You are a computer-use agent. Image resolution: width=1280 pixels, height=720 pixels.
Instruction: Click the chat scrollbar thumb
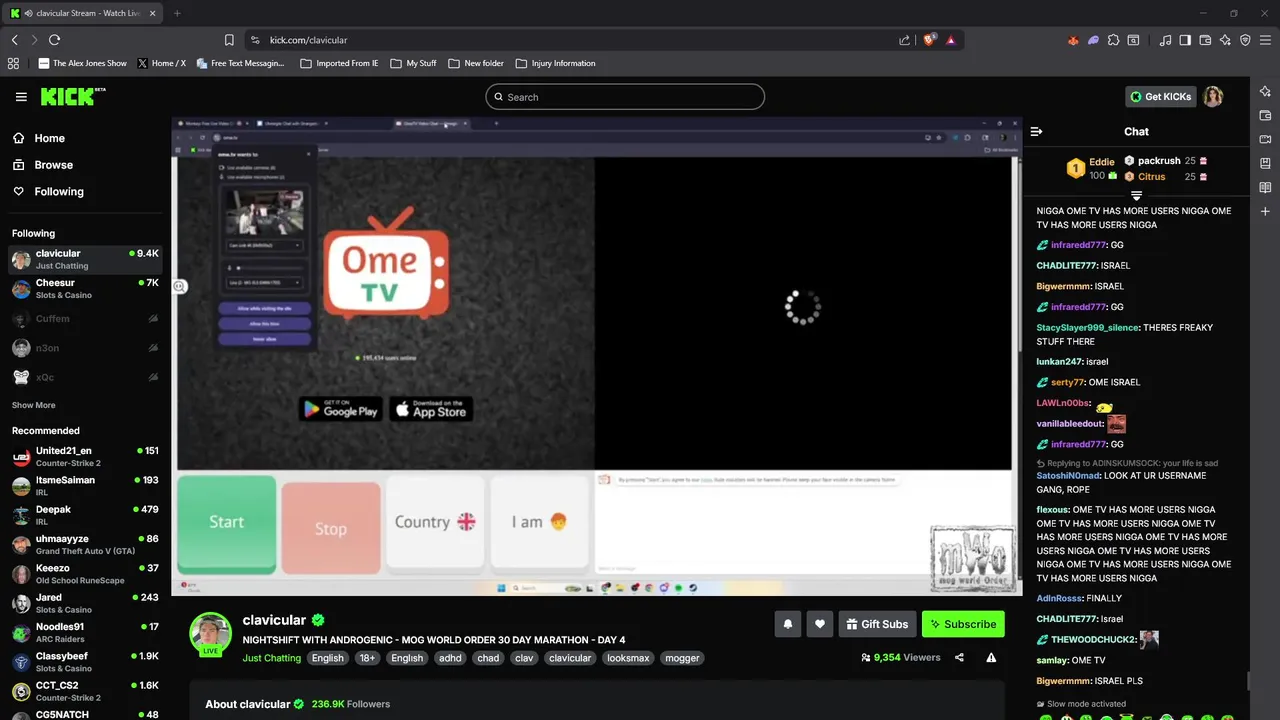pyautogui.click(x=1247, y=681)
